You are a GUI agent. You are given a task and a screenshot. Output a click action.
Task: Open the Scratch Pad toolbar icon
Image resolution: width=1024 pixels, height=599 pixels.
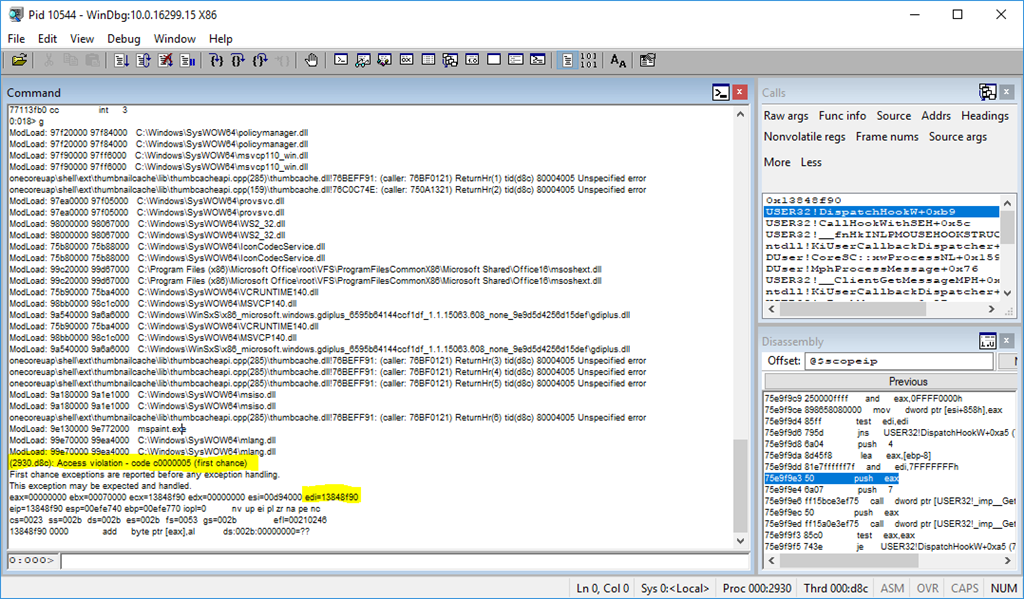click(494, 60)
